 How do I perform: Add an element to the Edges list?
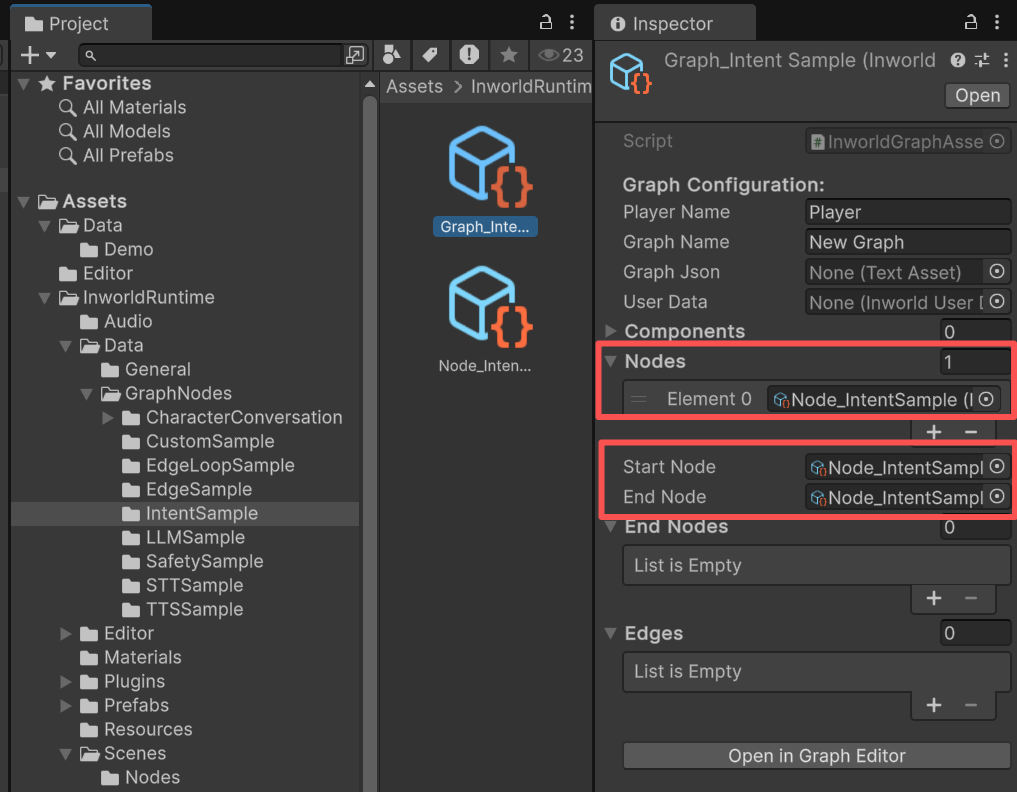coord(933,704)
